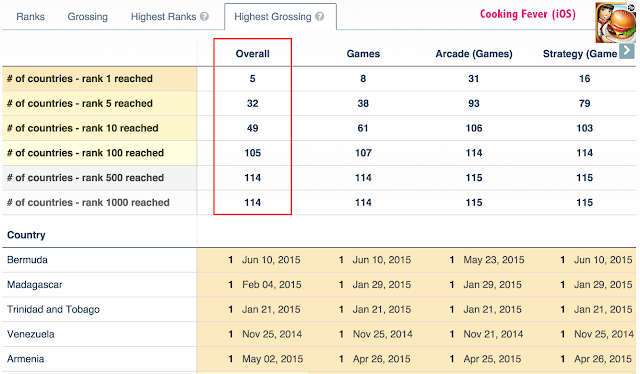The height and width of the screenshot is (374, 640).
Task: Click Overall value 105 for rank 100 reached
Action: click(253, 153)
